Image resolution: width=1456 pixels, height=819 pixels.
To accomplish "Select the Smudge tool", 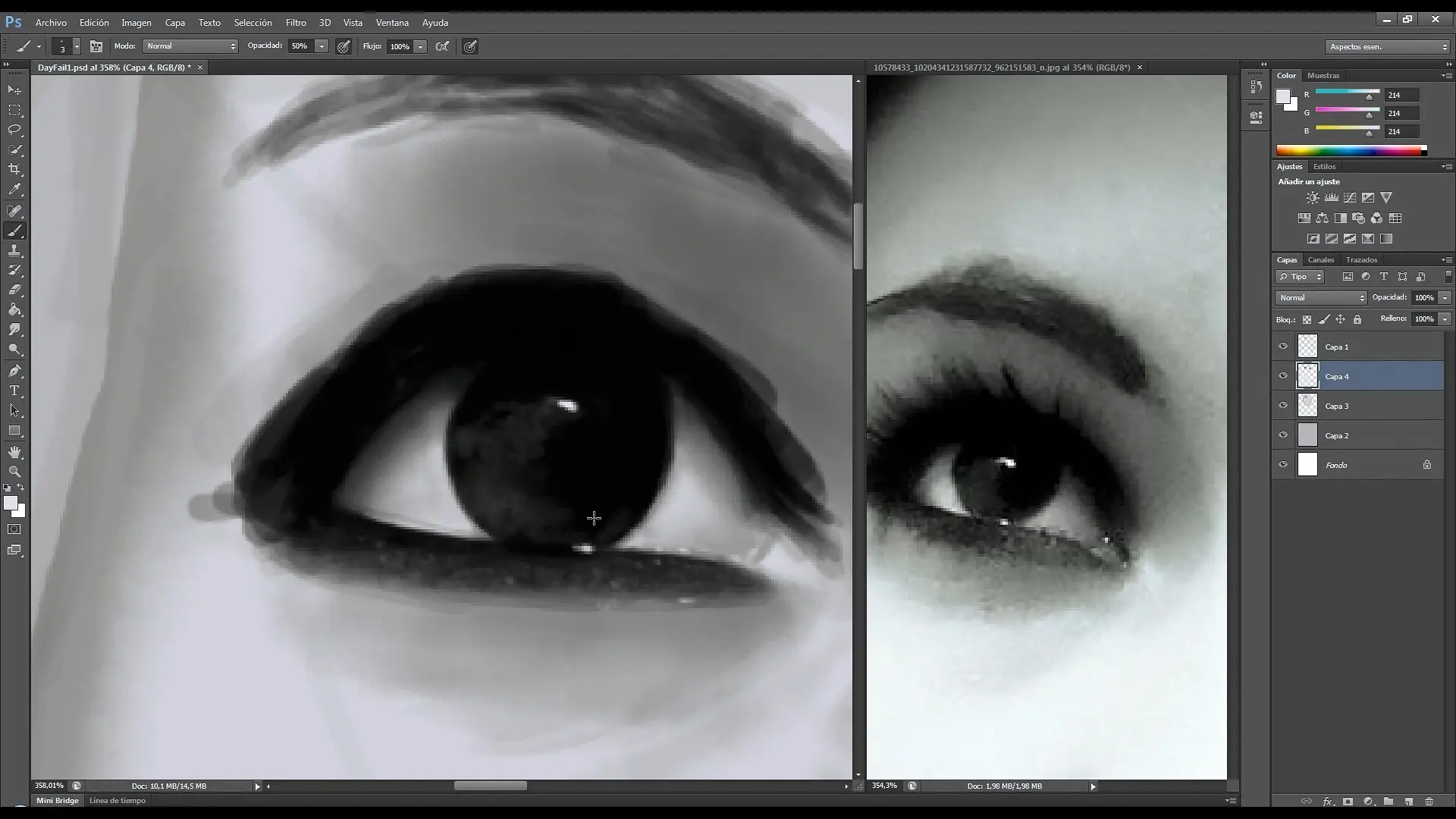I will click(x=14, y=329).
